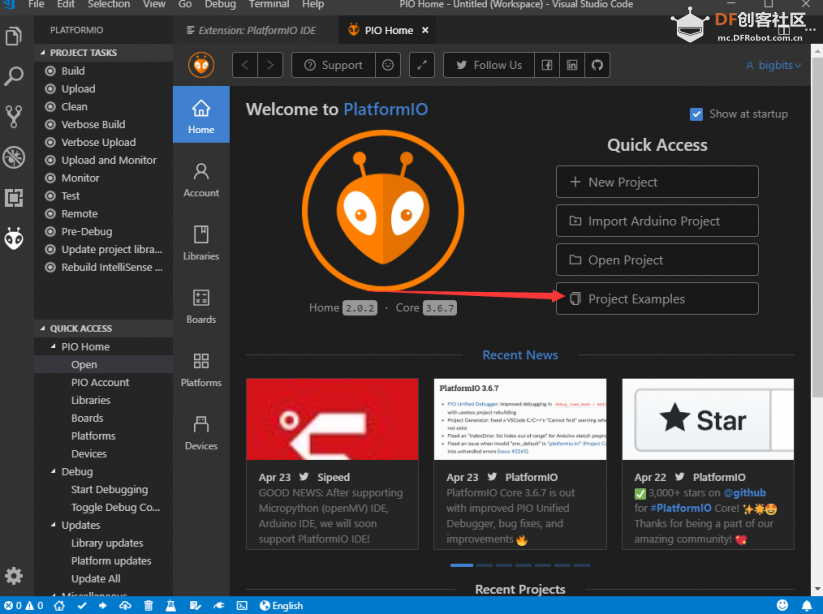Open the settings gear in activity bar
The height and width of the screenshot is (614, 823).
click(x=14, y=576)
